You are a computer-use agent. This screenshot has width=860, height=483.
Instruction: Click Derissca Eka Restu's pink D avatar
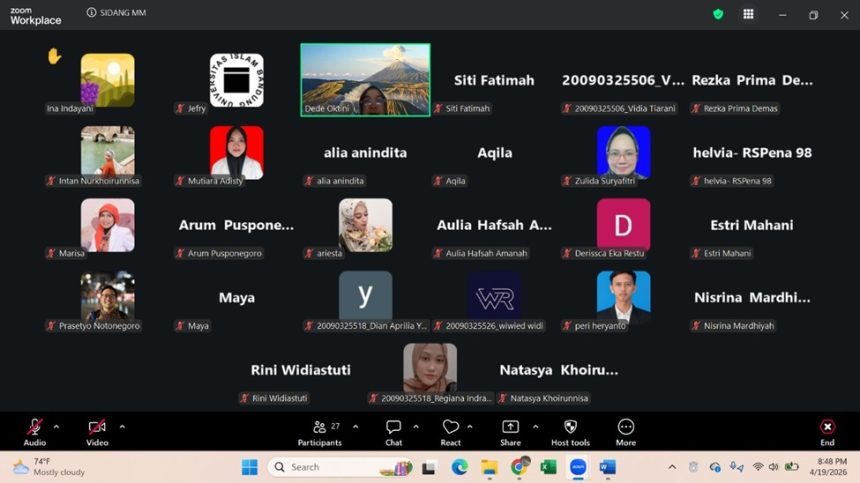(623, 224)
